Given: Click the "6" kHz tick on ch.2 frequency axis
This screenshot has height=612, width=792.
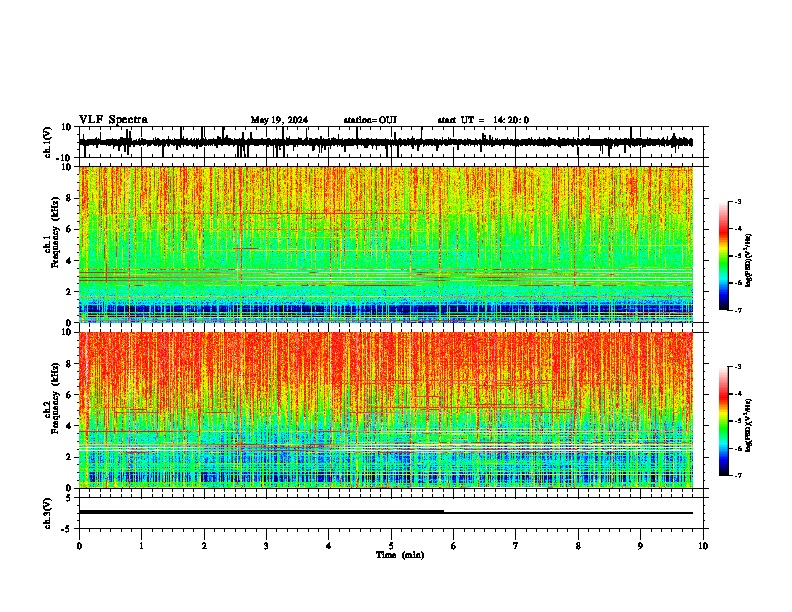Looking at the screenshot, I should pyautogui.click(x=70, y=395).
